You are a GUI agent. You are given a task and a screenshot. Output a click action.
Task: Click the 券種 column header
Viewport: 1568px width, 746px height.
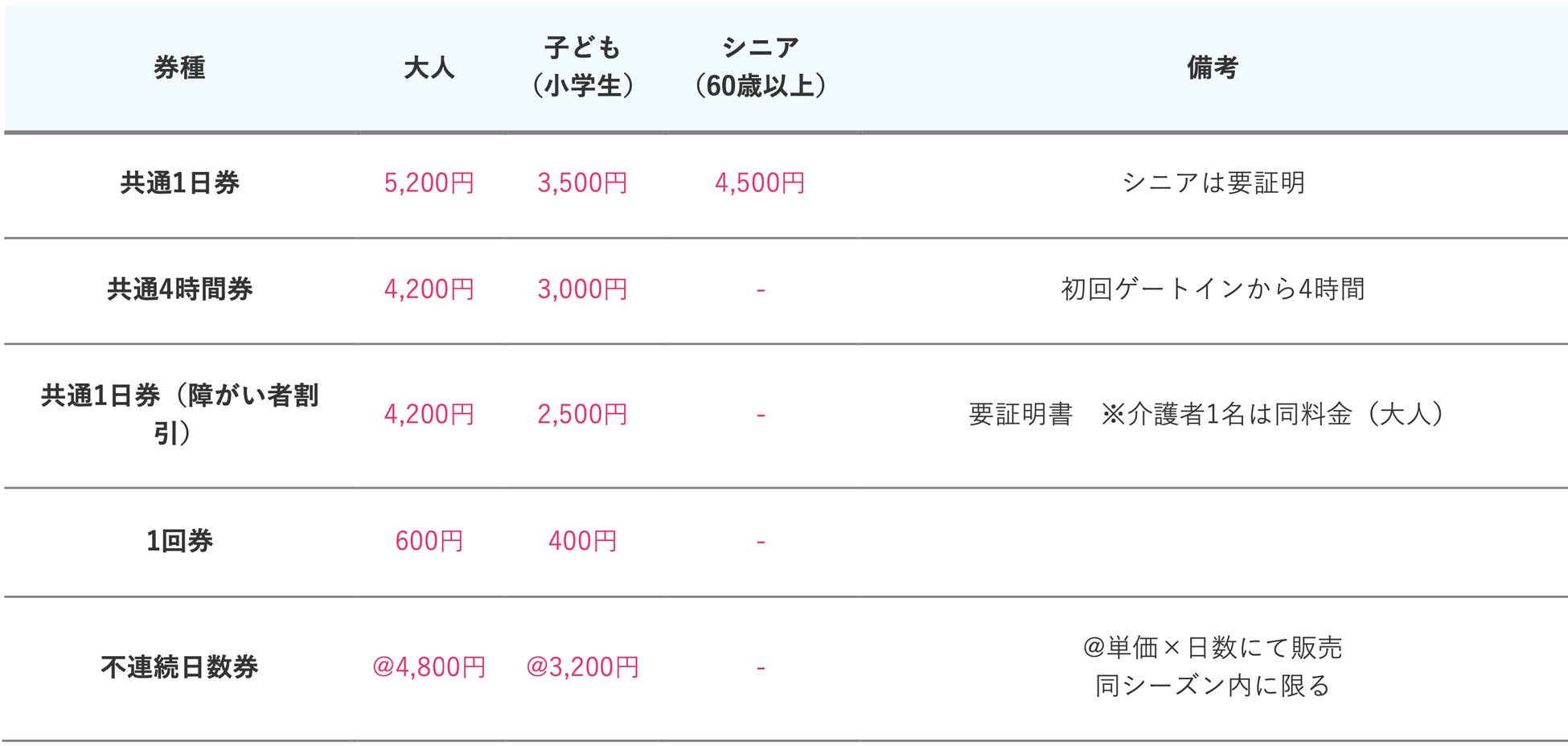coord(179,68)
